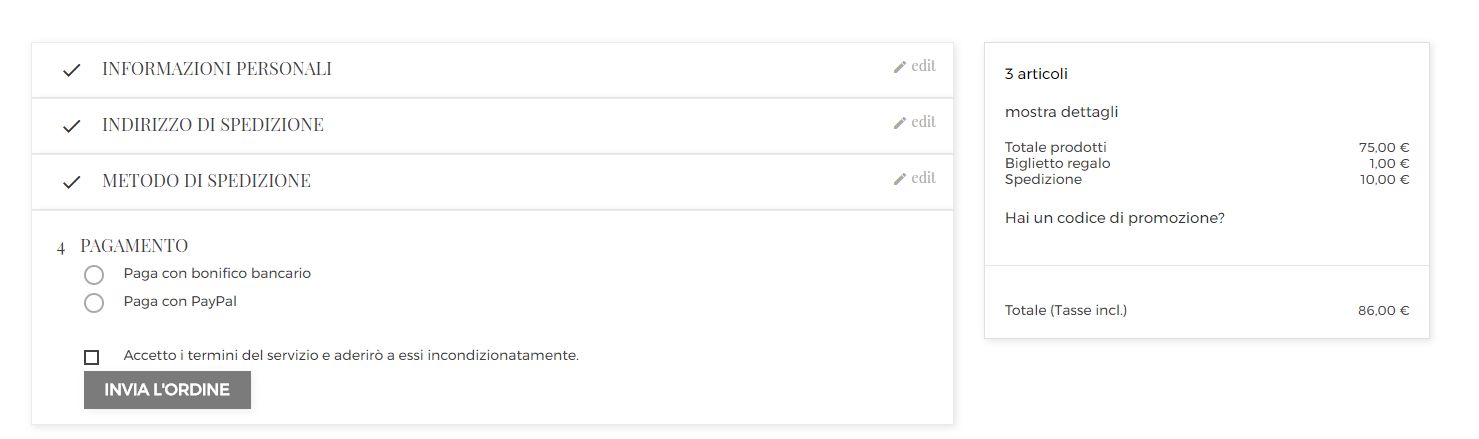Select the bonifico bancario radio button
The width and height of the screenshot is (1479, 439).
(94, 275)
